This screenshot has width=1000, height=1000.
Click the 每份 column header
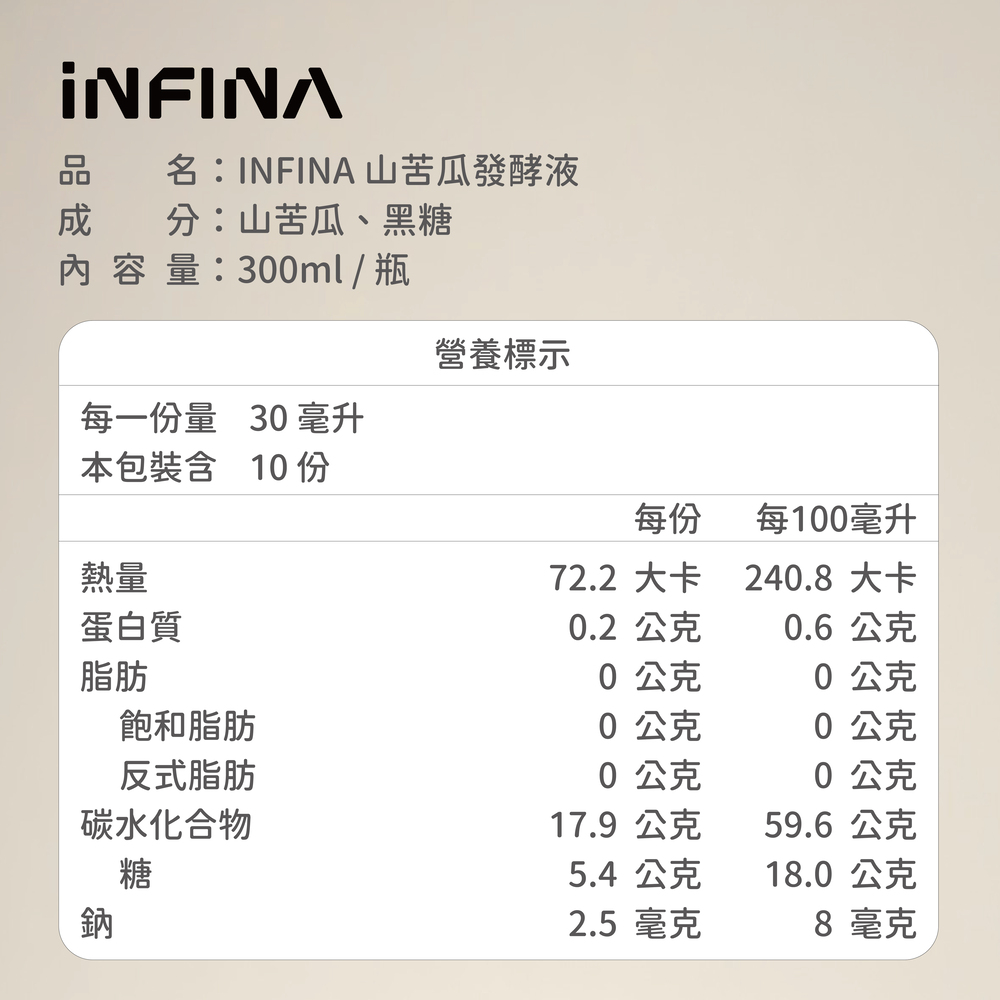(667, 519)
